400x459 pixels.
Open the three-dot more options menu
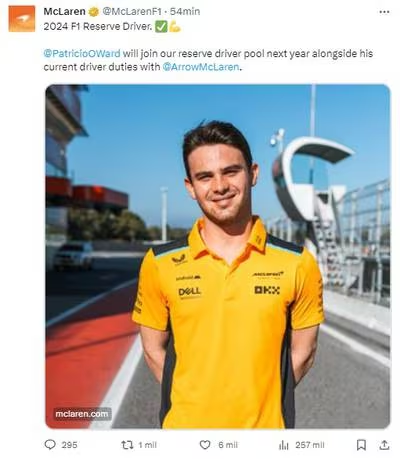coord(384,12)
